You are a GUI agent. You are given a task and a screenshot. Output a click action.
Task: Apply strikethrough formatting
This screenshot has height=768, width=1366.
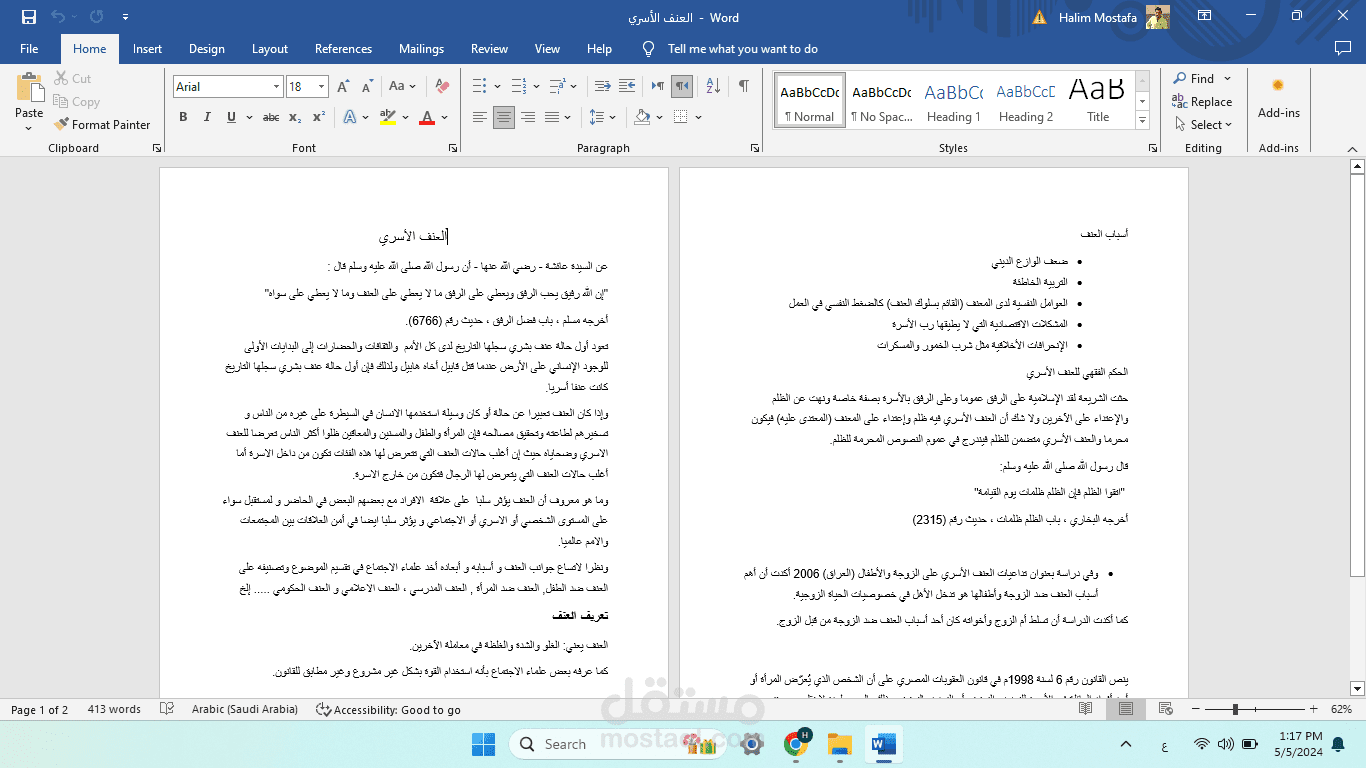coord(271,117)
